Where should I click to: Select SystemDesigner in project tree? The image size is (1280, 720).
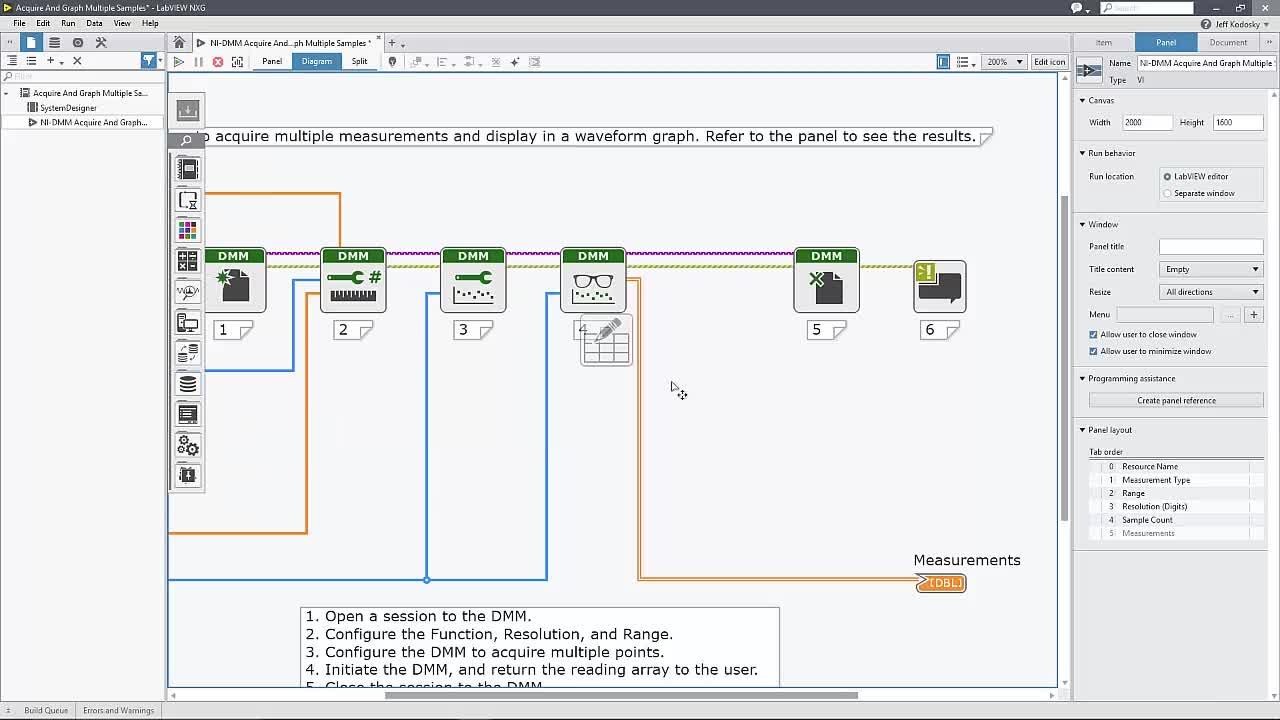point(68,108)
